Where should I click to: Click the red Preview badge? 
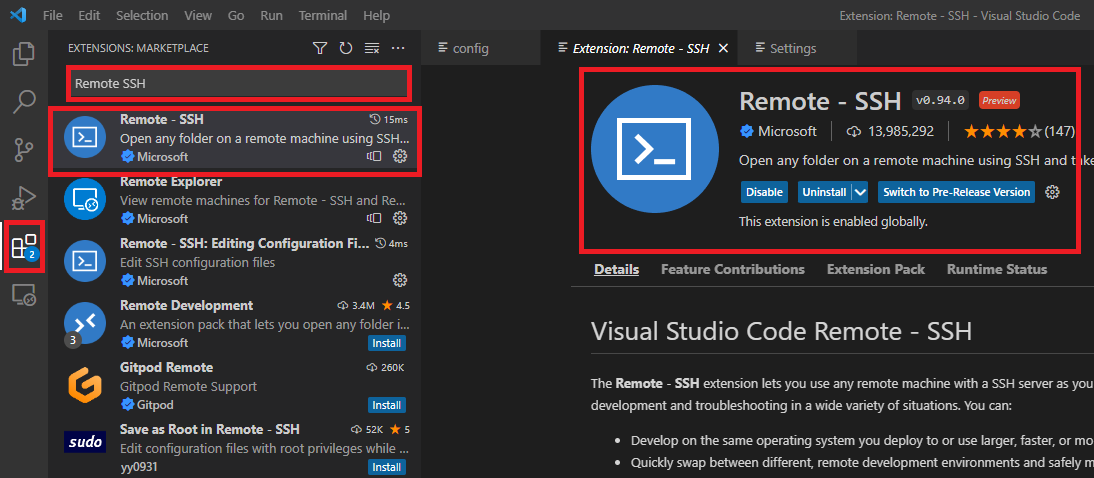tap(999, 100)
